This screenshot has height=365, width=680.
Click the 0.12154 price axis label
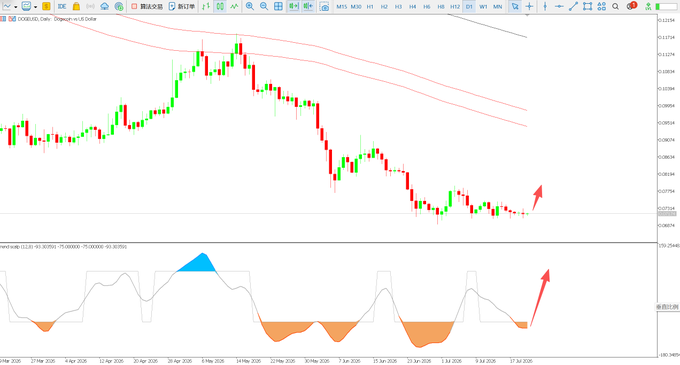(x=666, y=20)
